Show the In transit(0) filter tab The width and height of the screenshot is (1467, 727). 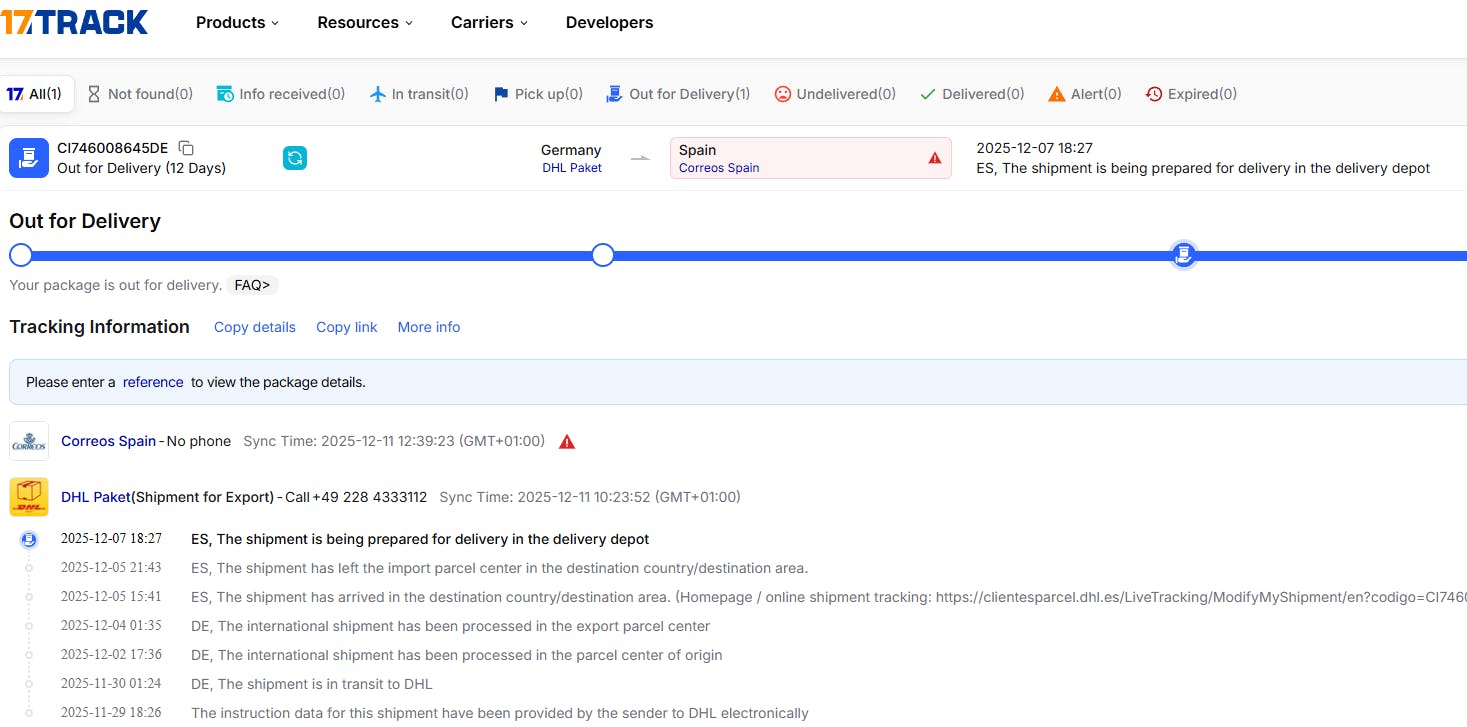419,94
